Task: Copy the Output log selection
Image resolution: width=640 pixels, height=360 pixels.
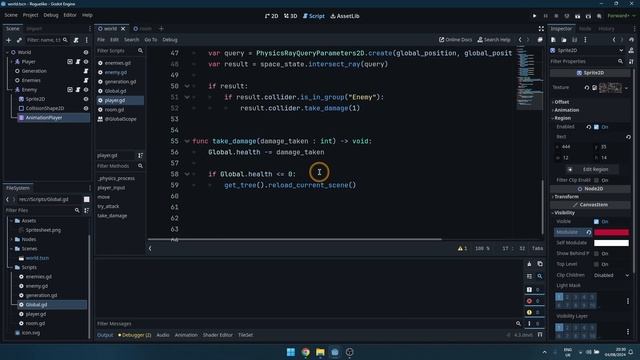Action: point(540,264)
